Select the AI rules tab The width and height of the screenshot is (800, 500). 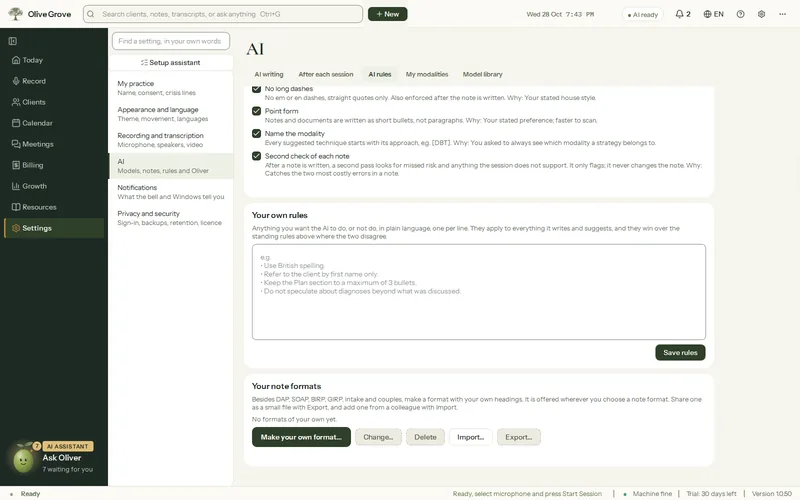(380, 74)
